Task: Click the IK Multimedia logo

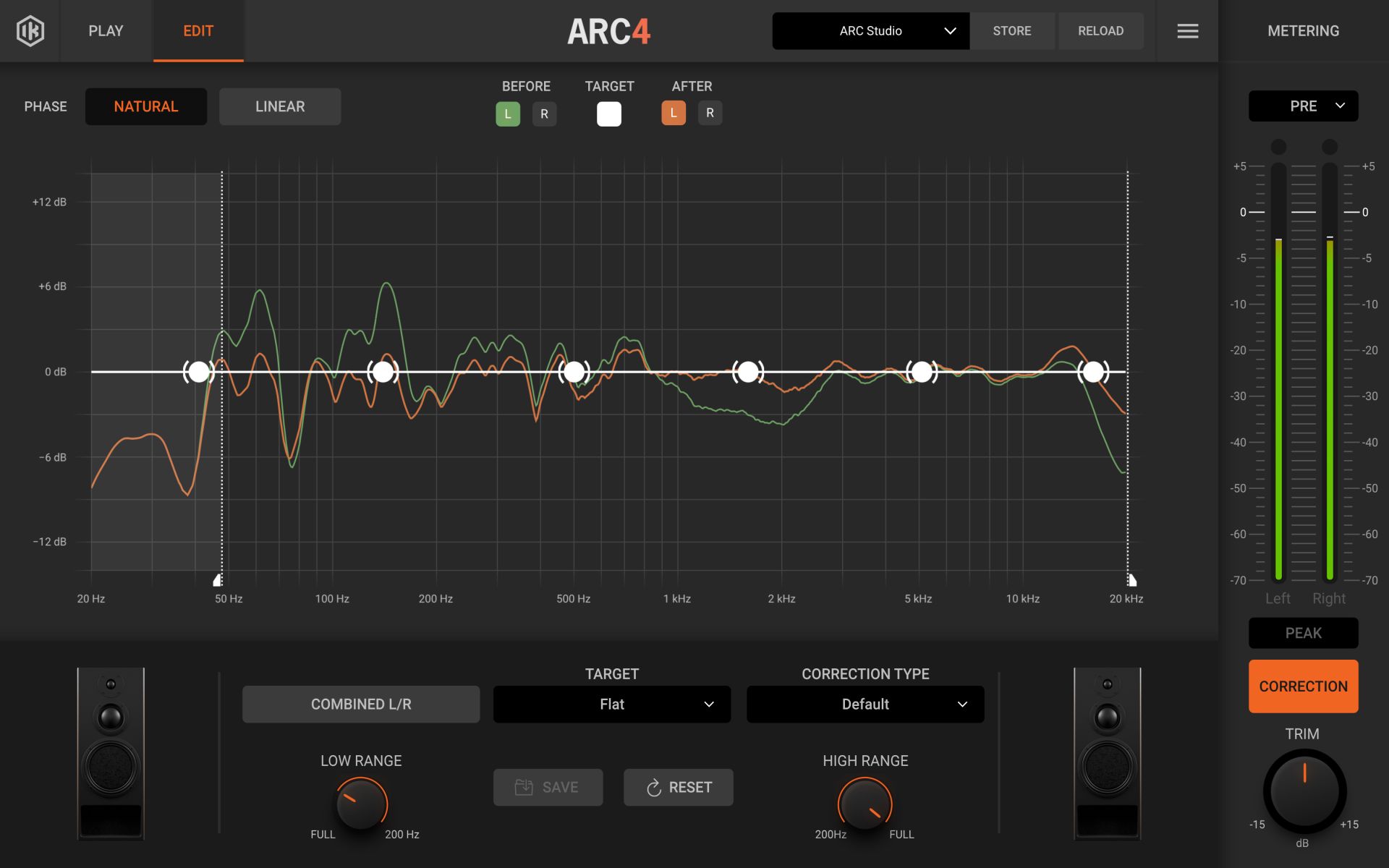Action: 30,30
